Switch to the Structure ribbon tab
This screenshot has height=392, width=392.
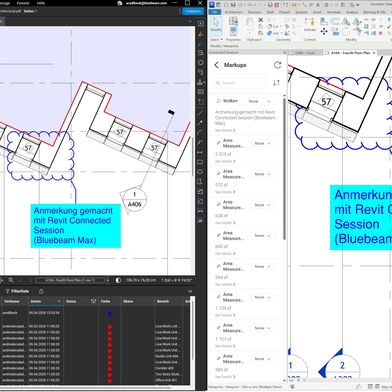point(255,12)
